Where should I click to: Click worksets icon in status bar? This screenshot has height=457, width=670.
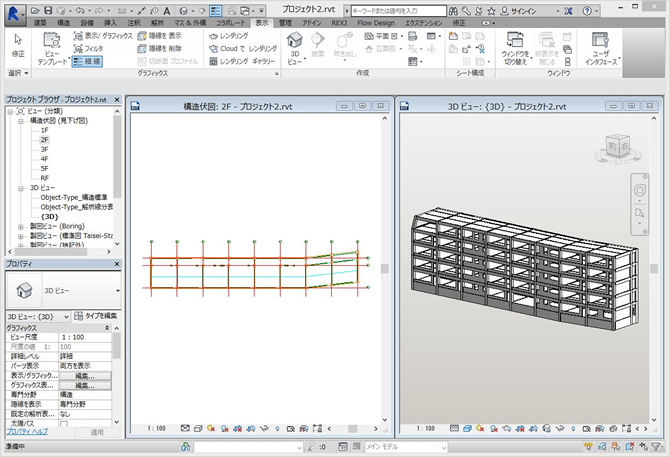click(x=185, y=447)
